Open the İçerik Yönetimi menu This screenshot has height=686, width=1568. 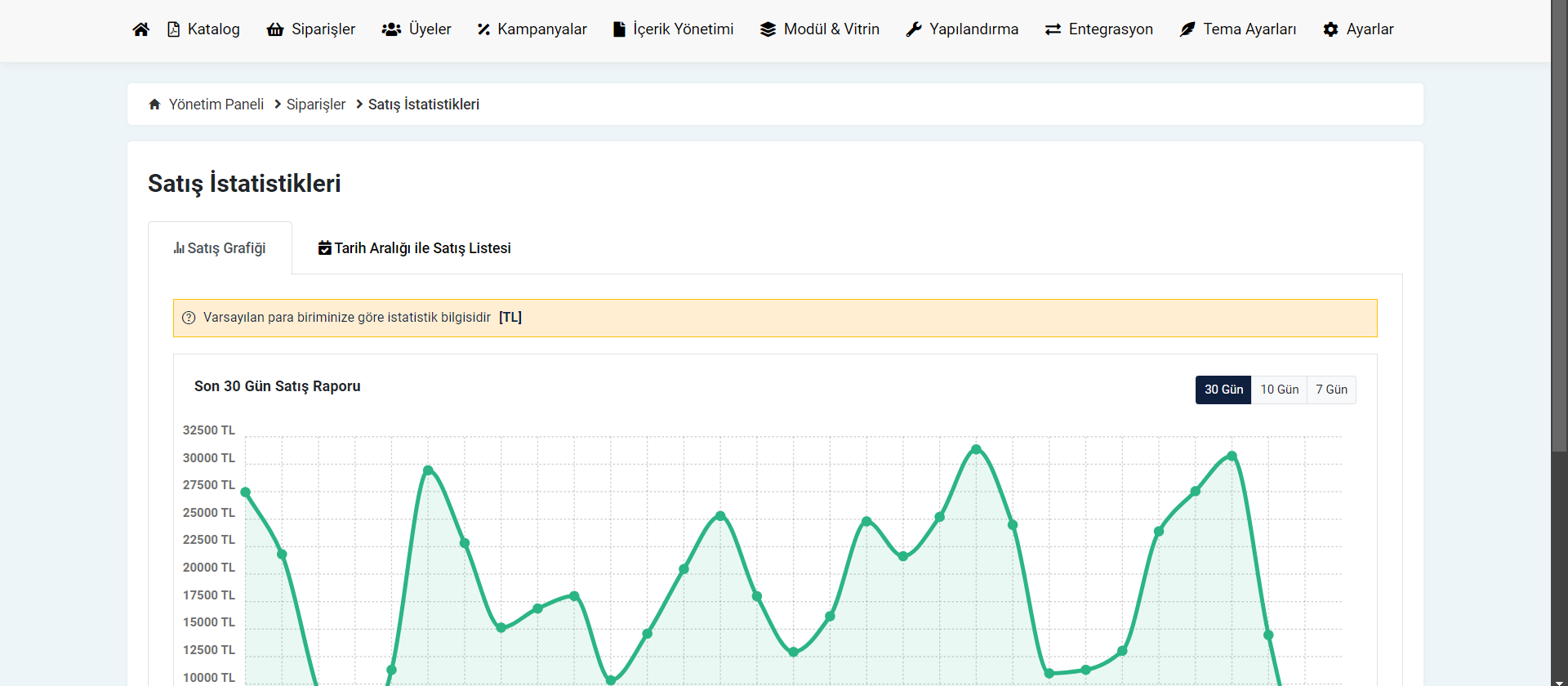674,29
